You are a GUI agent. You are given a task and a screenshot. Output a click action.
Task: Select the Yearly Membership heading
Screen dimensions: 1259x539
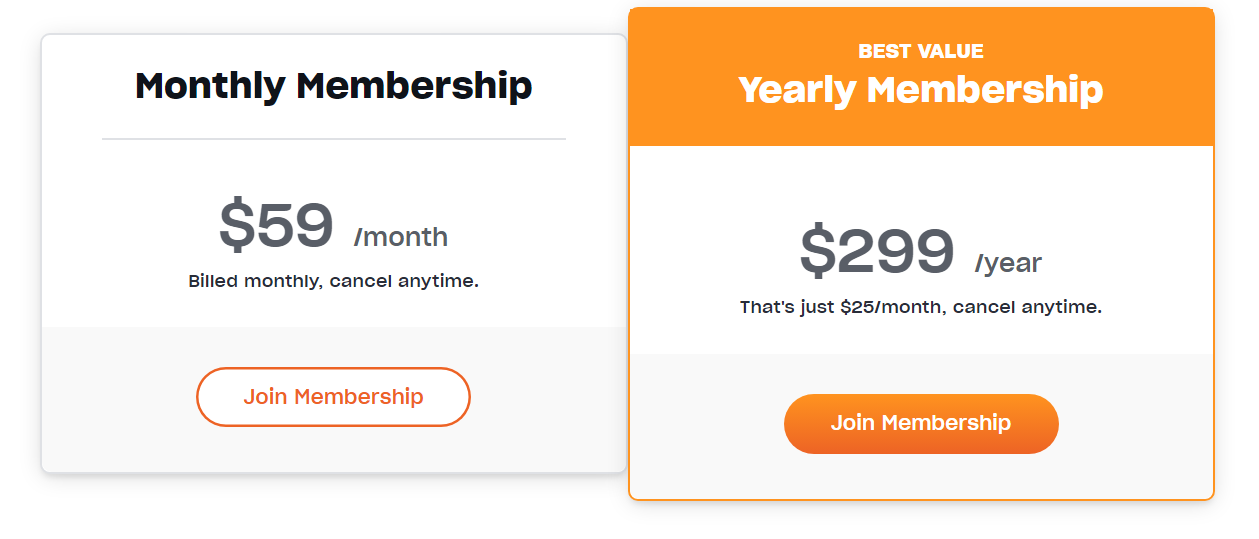(x=920, y=90)
